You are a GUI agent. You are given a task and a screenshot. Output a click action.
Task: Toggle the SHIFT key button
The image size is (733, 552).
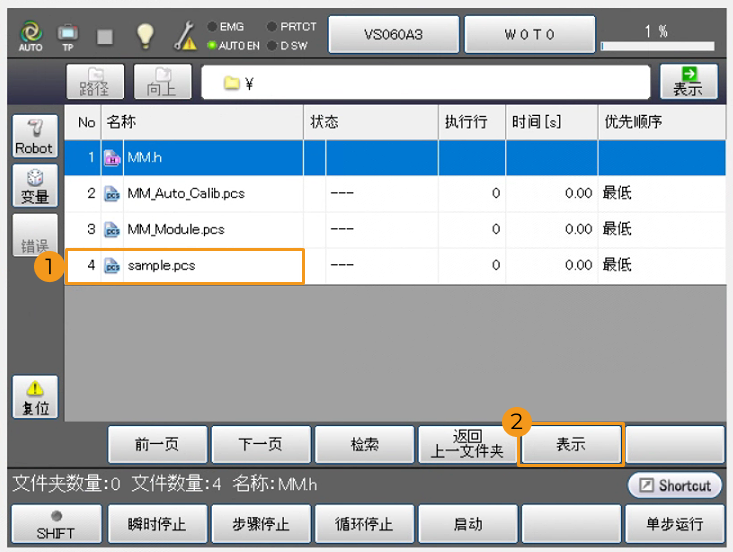pyautogui.click(x=56, y=524)
